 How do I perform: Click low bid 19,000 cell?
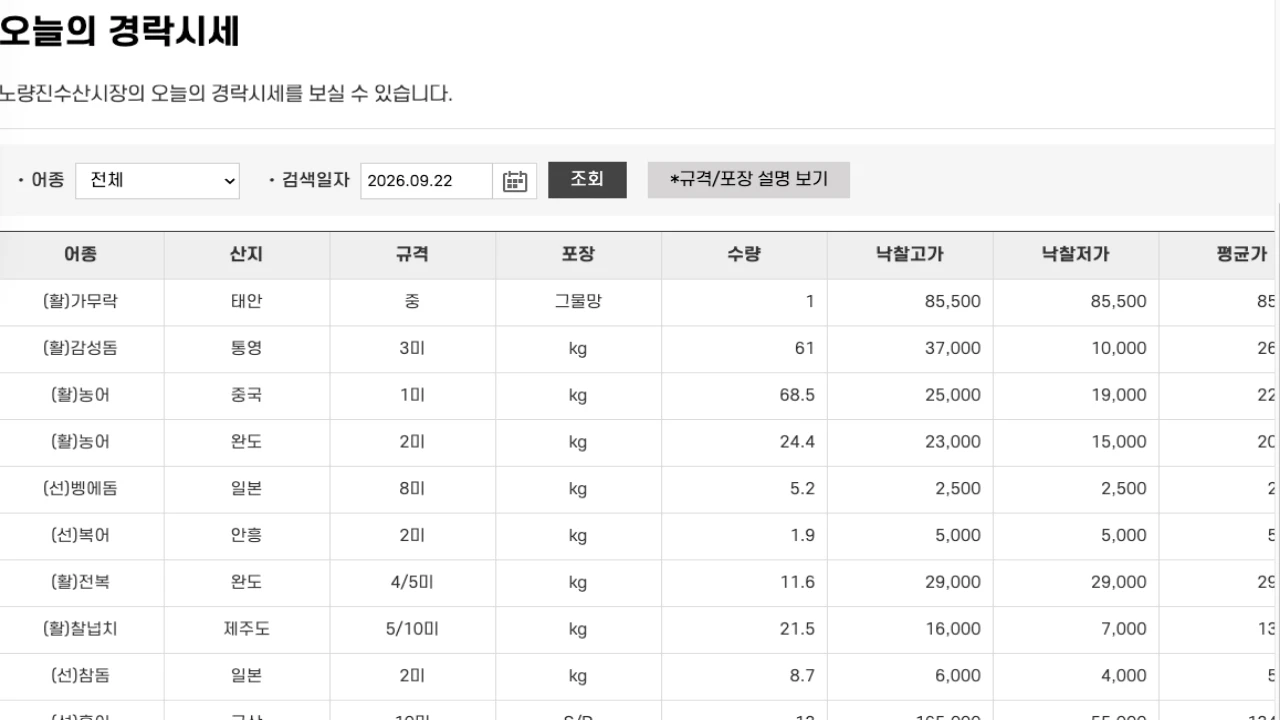tap(1076, 395)
